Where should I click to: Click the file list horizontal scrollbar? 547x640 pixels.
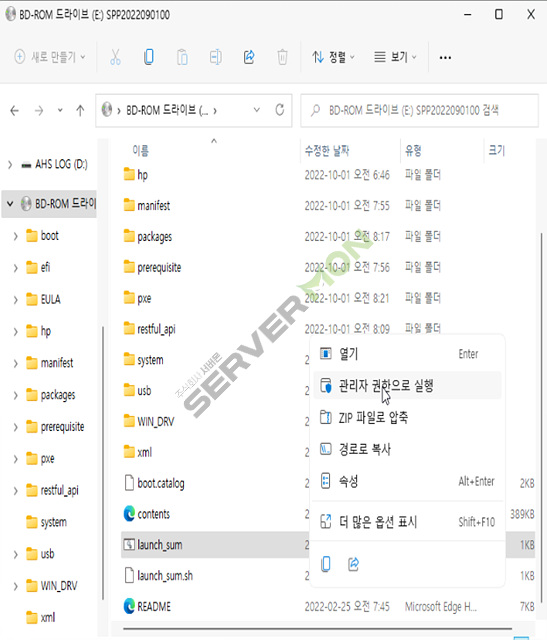317,629
